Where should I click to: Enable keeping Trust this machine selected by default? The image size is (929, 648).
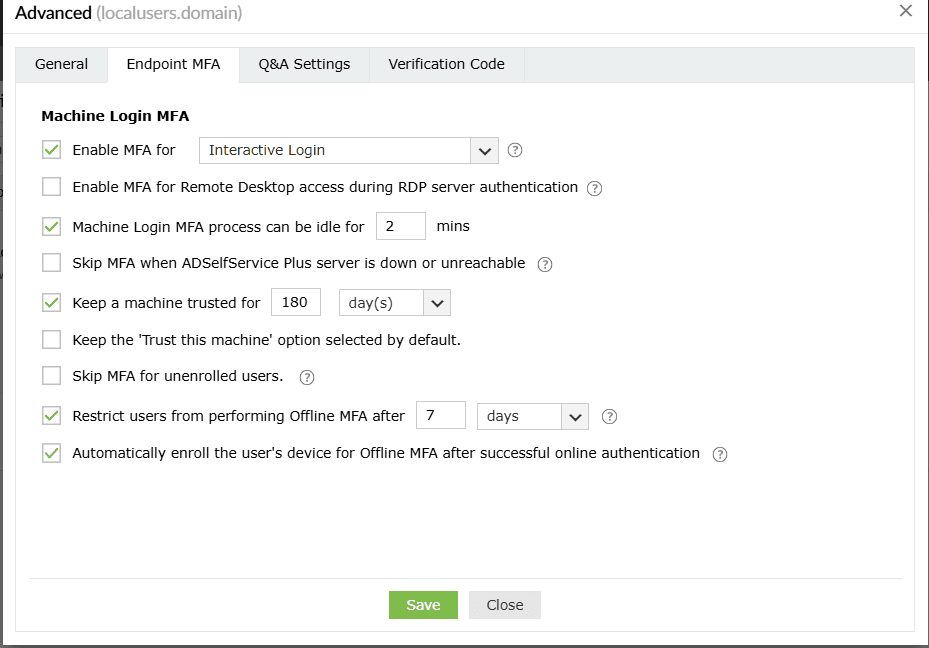click(x=51, y=339)
